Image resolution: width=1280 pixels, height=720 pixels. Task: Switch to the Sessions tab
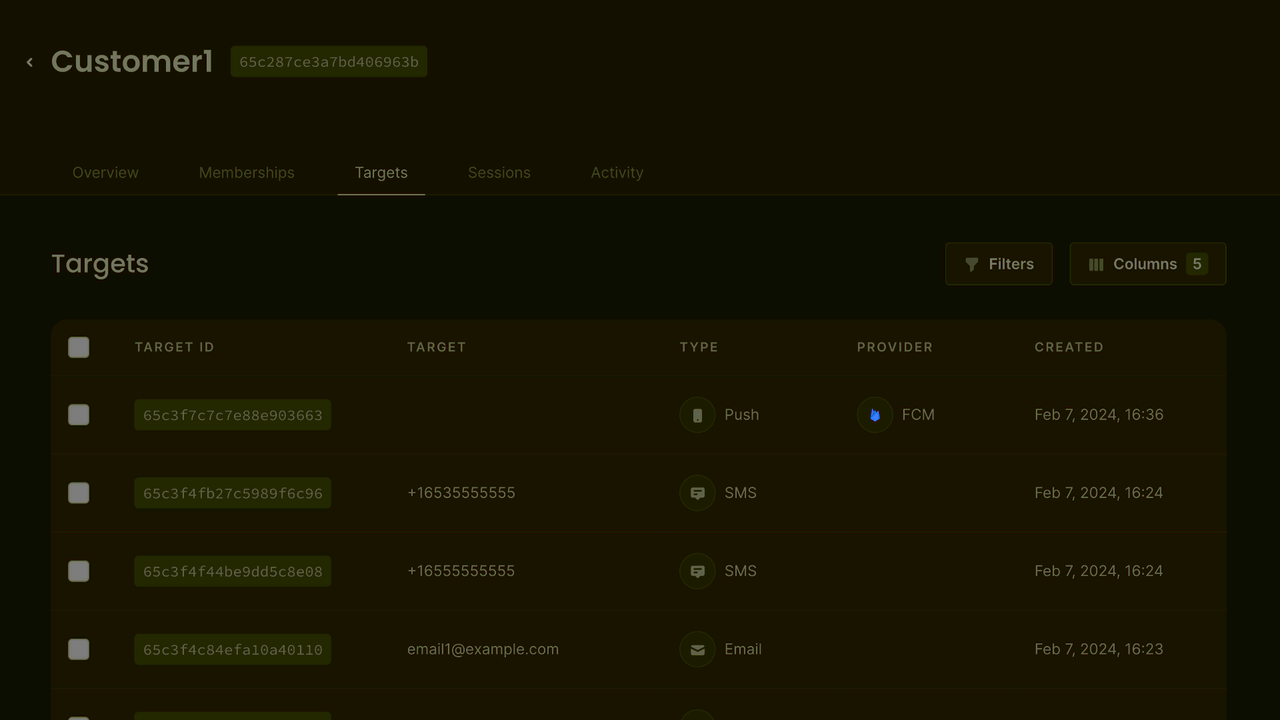tap(499, 172)
